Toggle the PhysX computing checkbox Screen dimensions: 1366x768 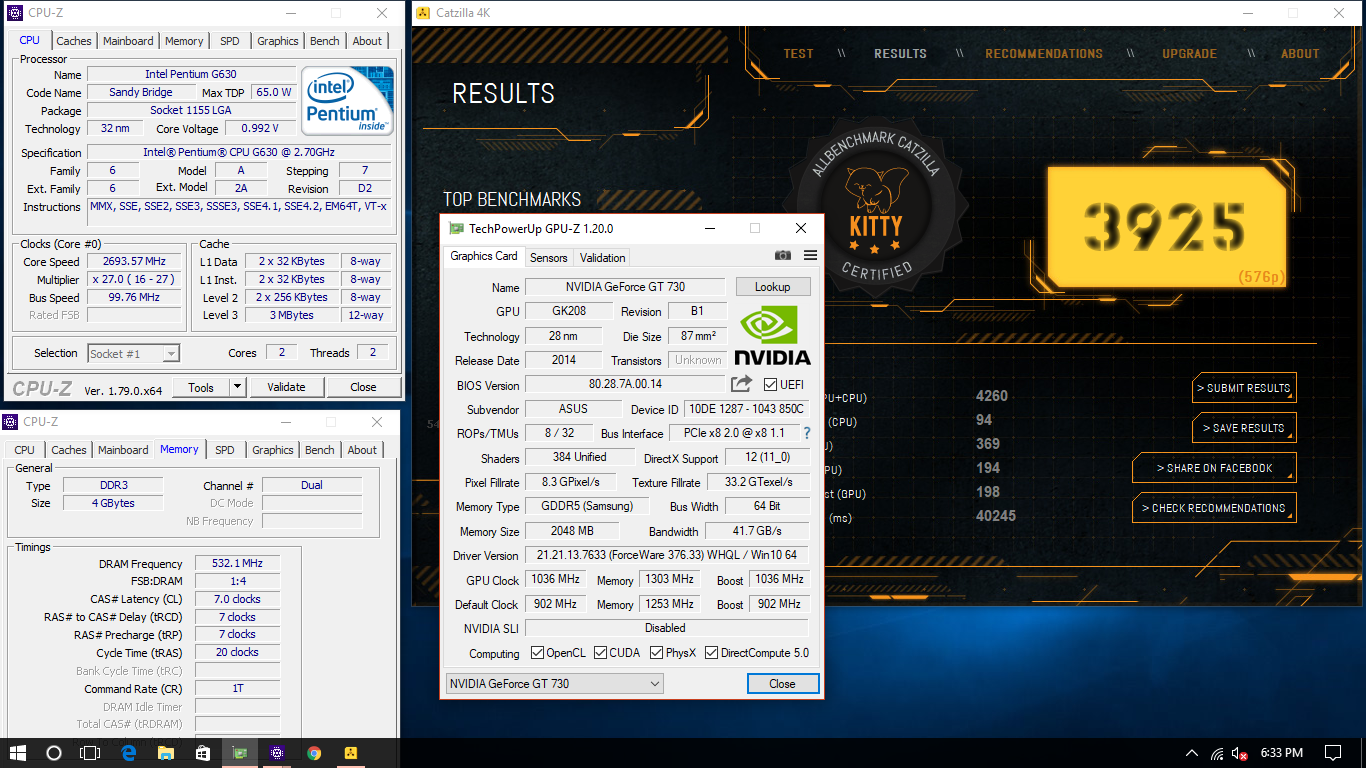point(657,653)
